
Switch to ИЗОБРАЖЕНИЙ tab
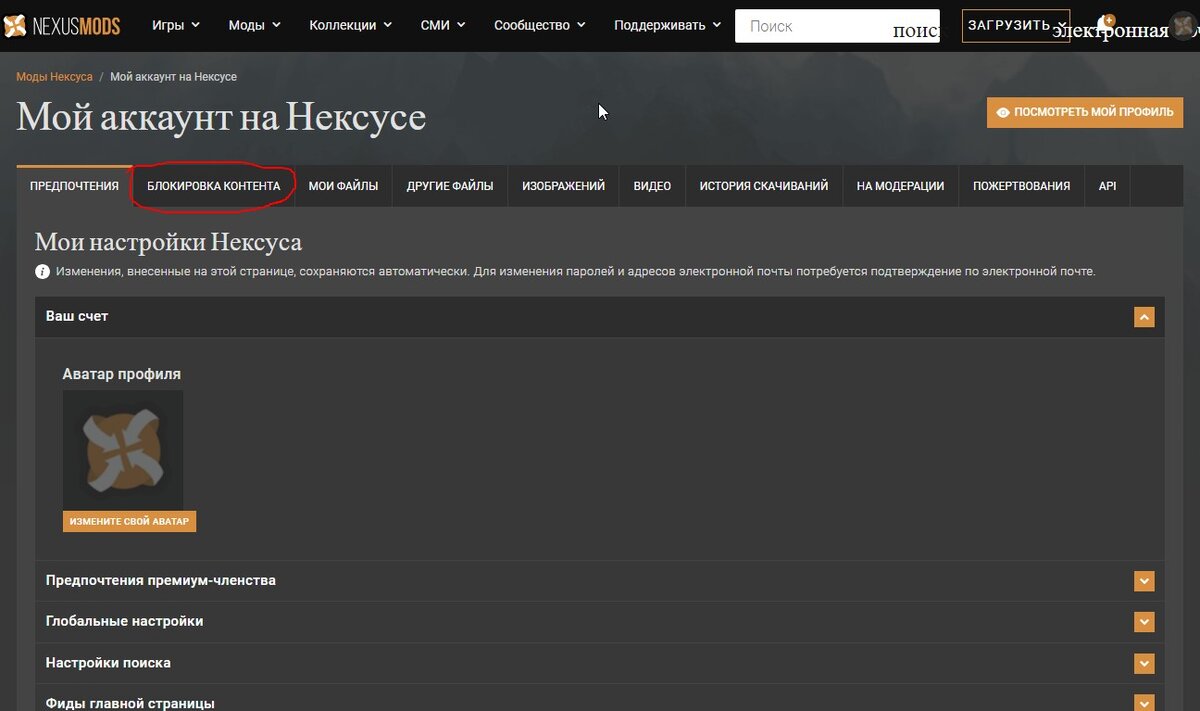tap(563, 186)
